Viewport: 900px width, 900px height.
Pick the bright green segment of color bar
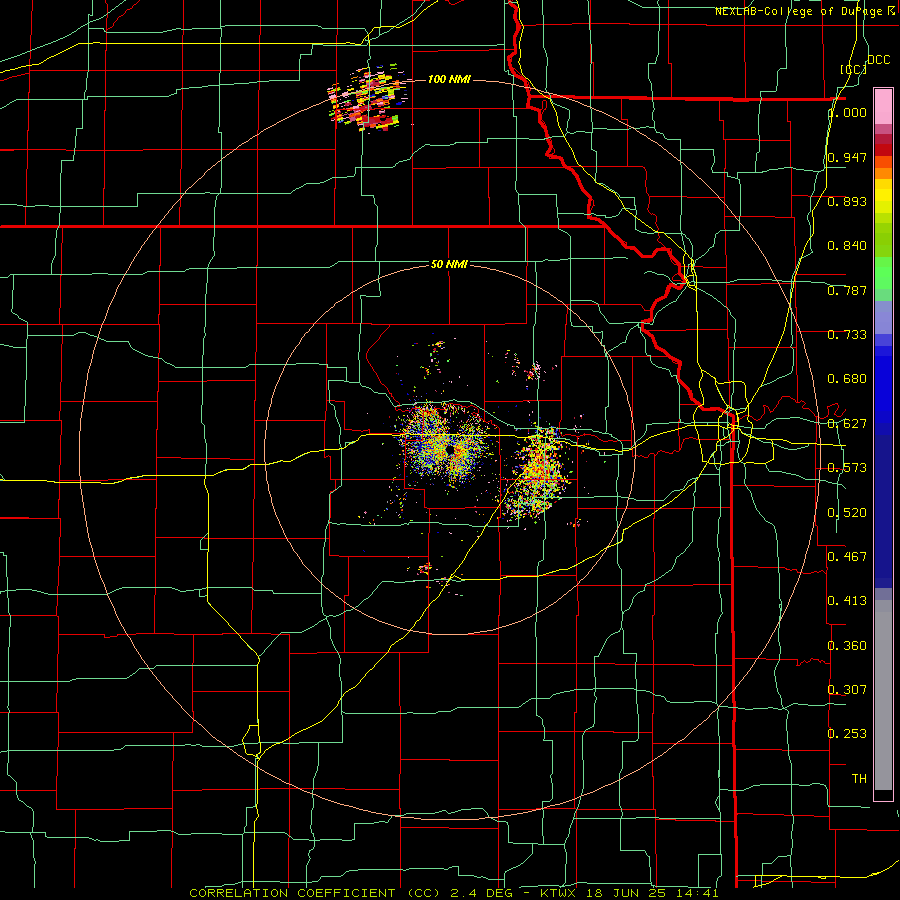883,273
